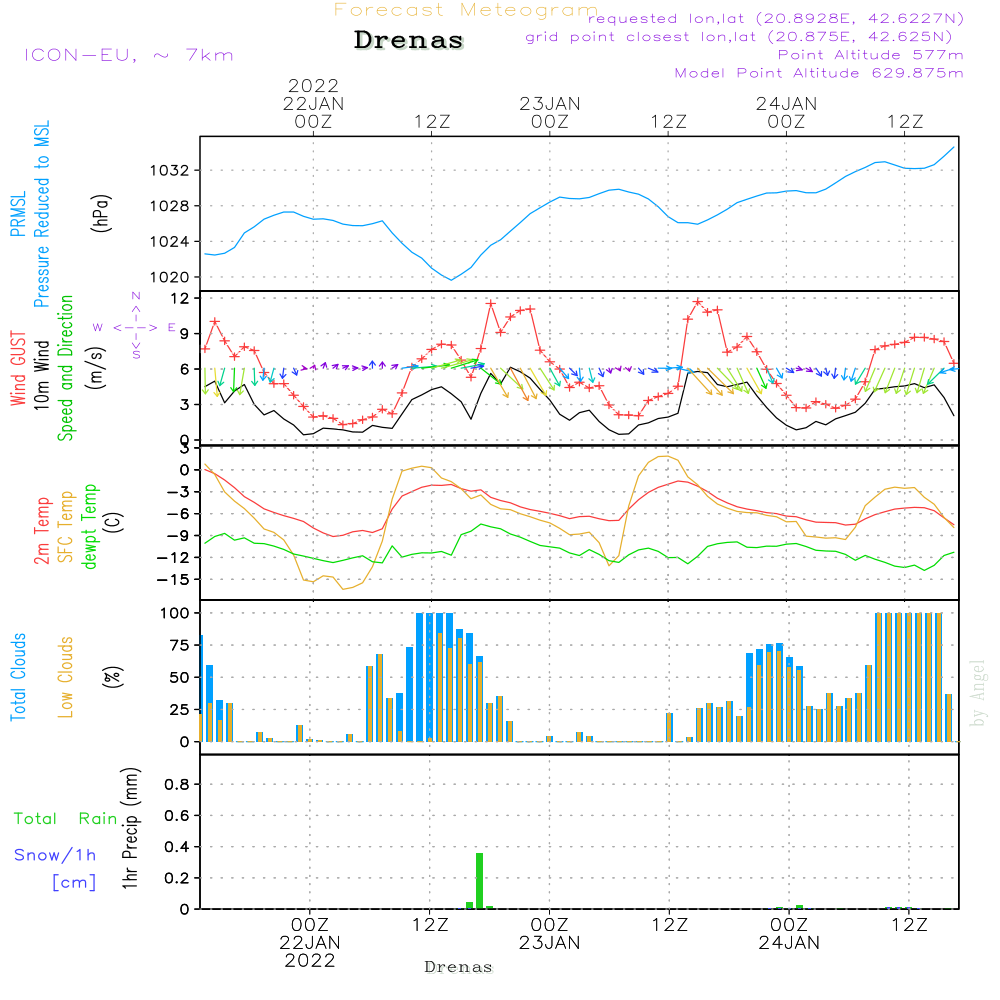Click the top '23JAN' date label

click(550, 104)
